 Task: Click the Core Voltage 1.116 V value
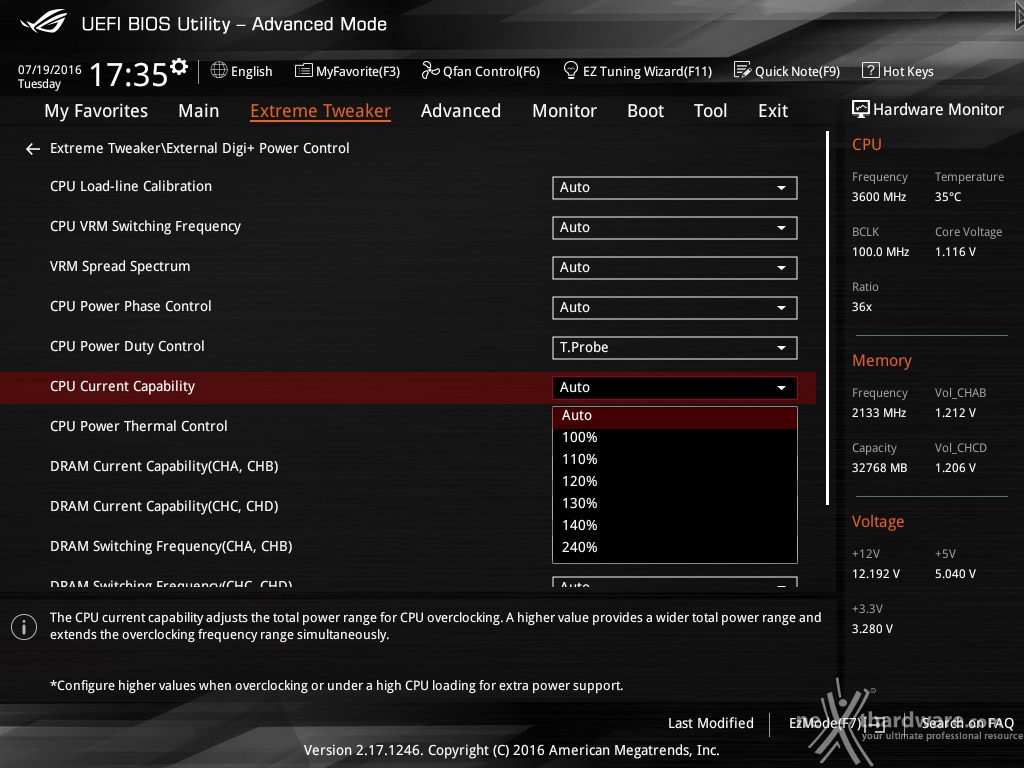955,251
